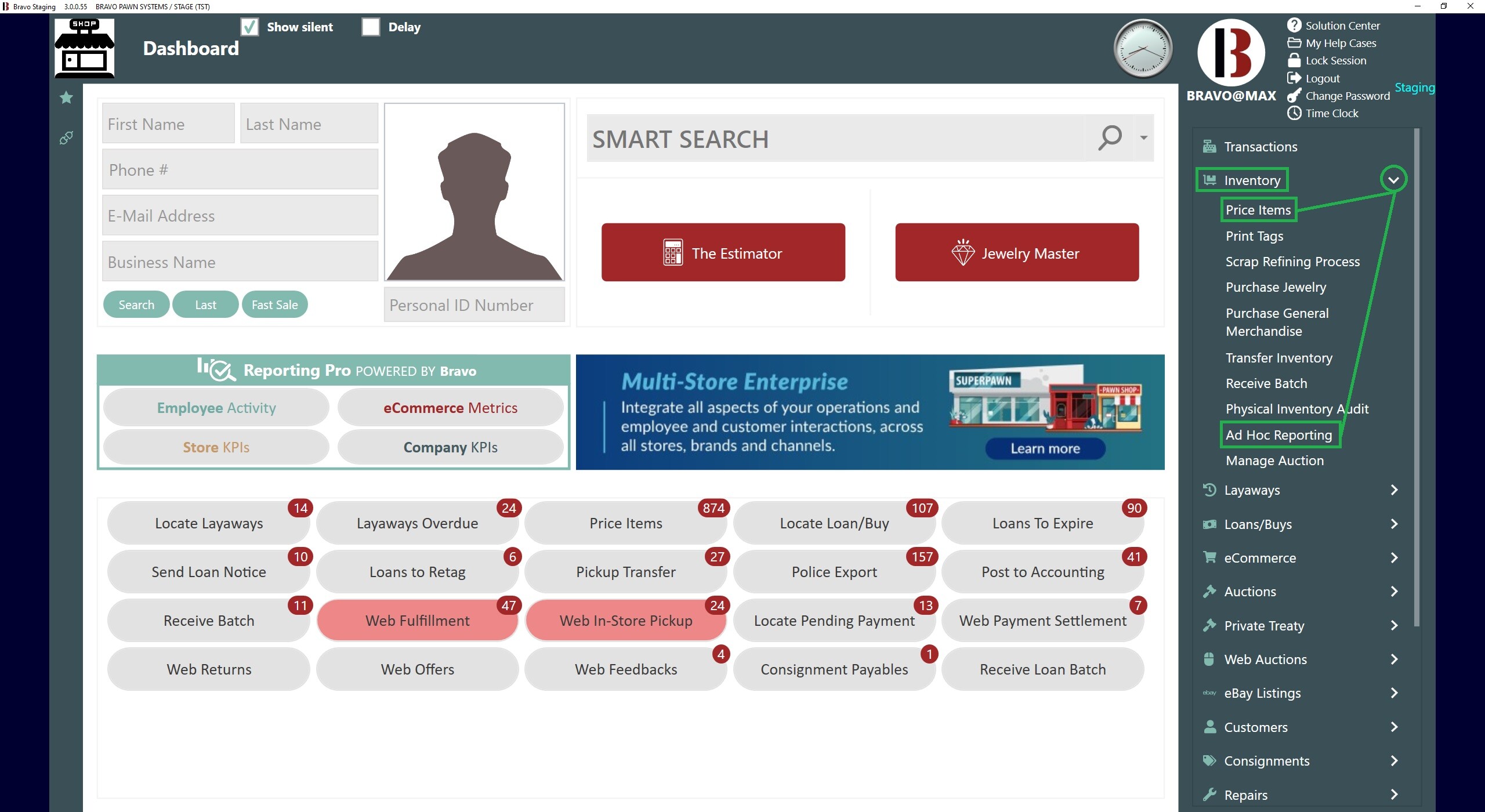This screenshot has width=1485, height=812.
Task: Click Learn more on Multi-Store banner
Action: point(1045,448)
